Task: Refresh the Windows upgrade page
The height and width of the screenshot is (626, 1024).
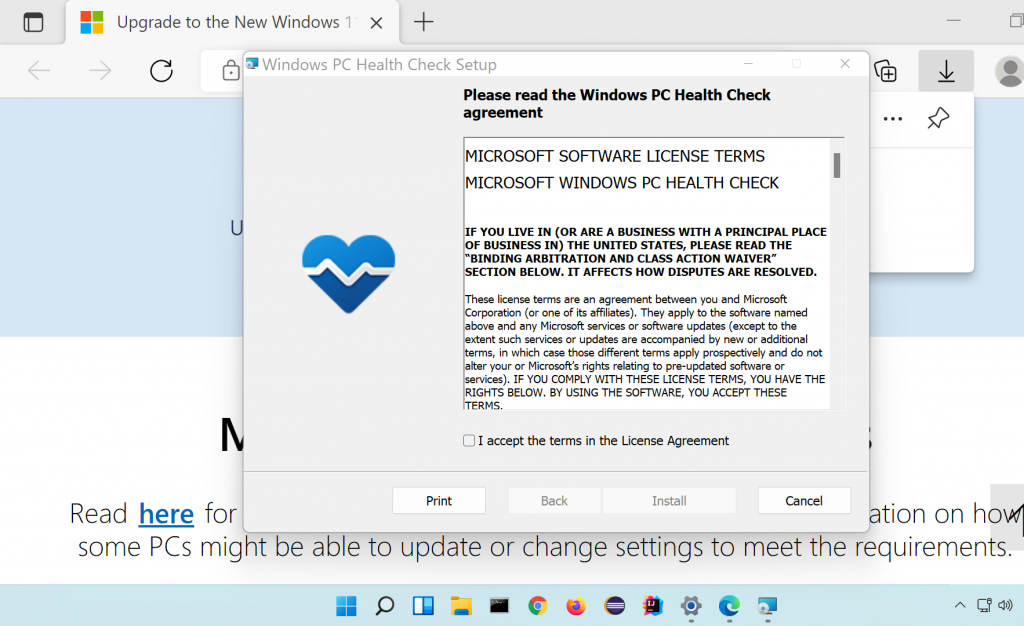Action: click(161, 71)
